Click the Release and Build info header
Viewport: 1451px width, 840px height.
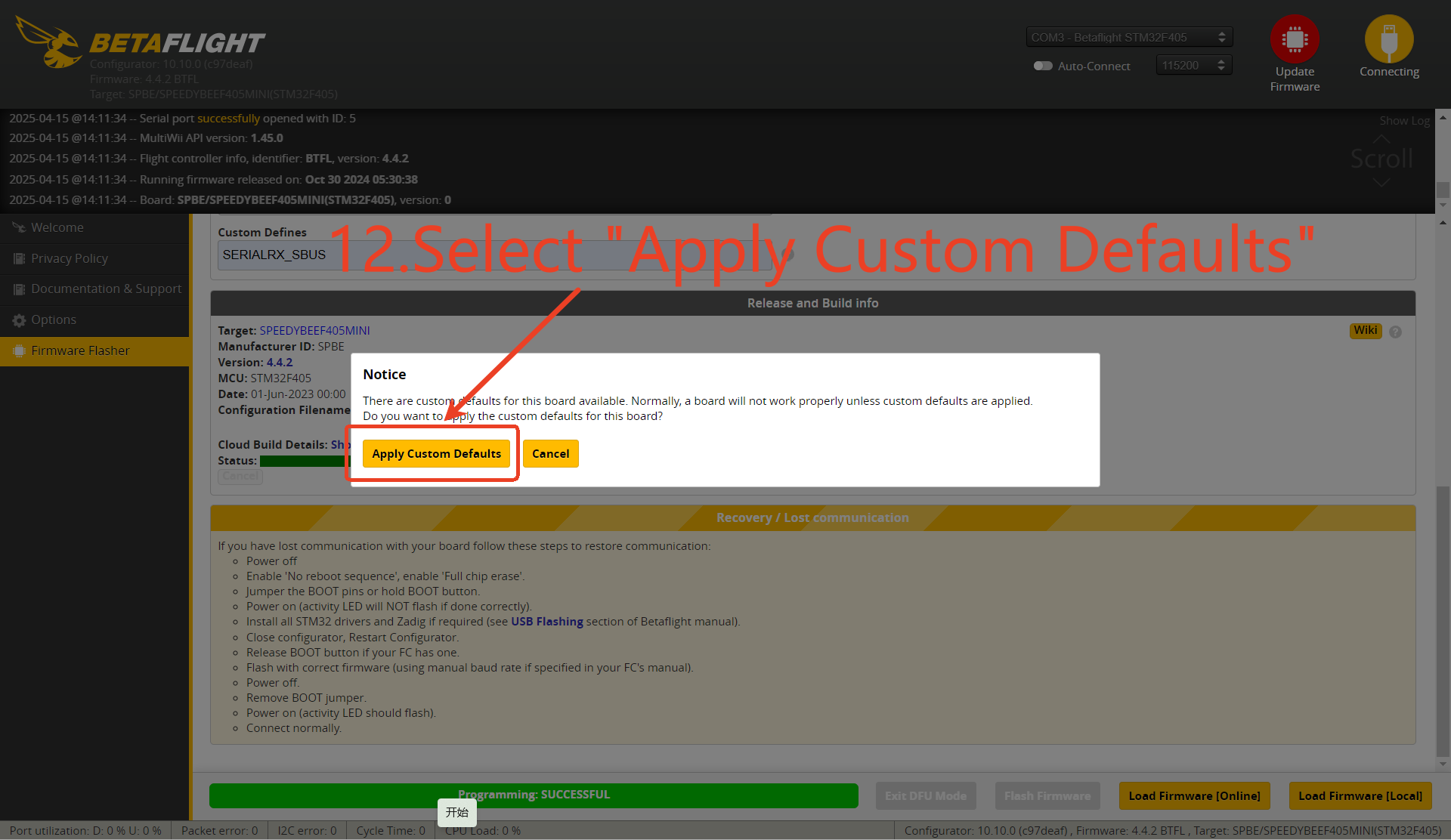(812, 303)
